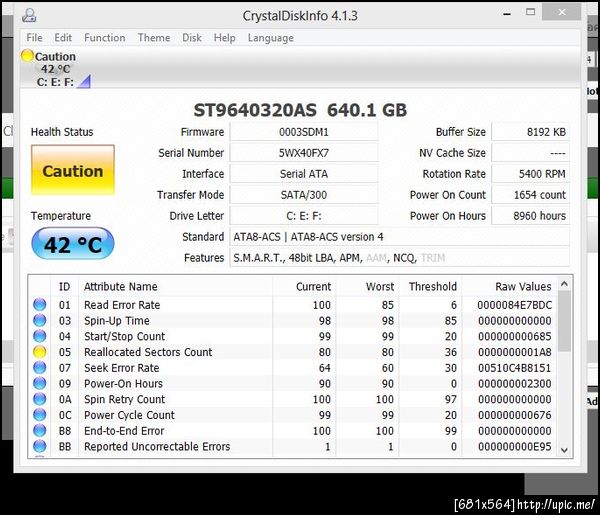Minimize the CrystalDiskInfo window
Screen dimensions: 600x515
point(507,13)
